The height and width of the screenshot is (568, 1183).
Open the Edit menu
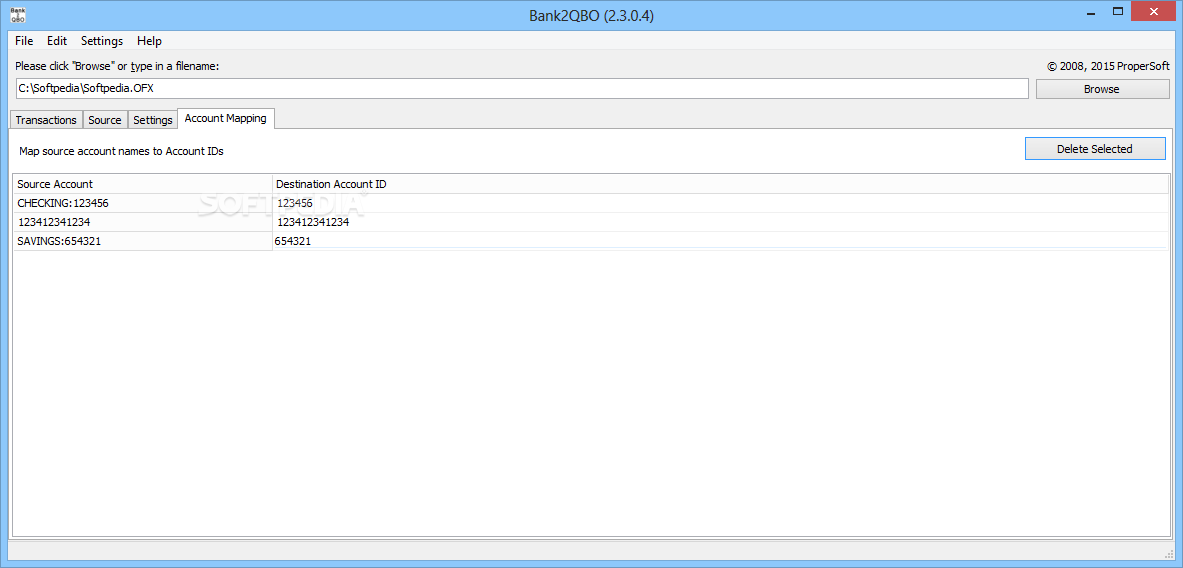coord(57,41)
